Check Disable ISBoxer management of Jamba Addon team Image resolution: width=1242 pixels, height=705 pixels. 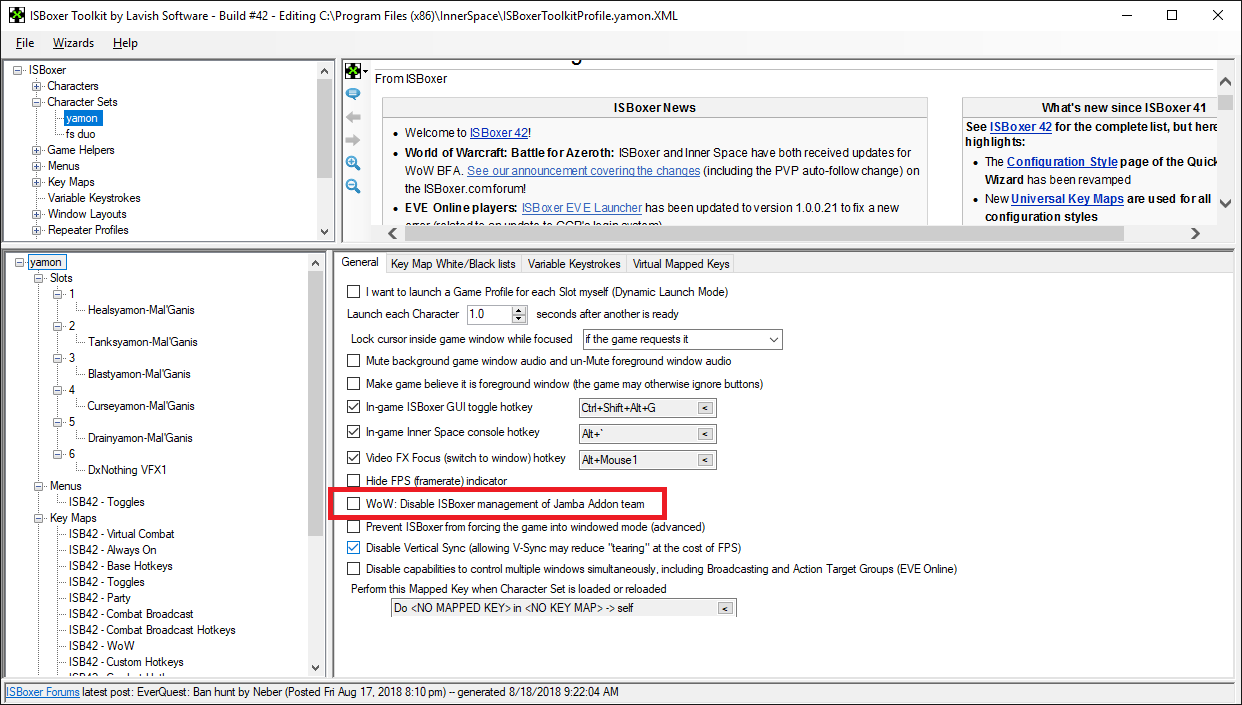pyautogui.click(x=353, y=503)
